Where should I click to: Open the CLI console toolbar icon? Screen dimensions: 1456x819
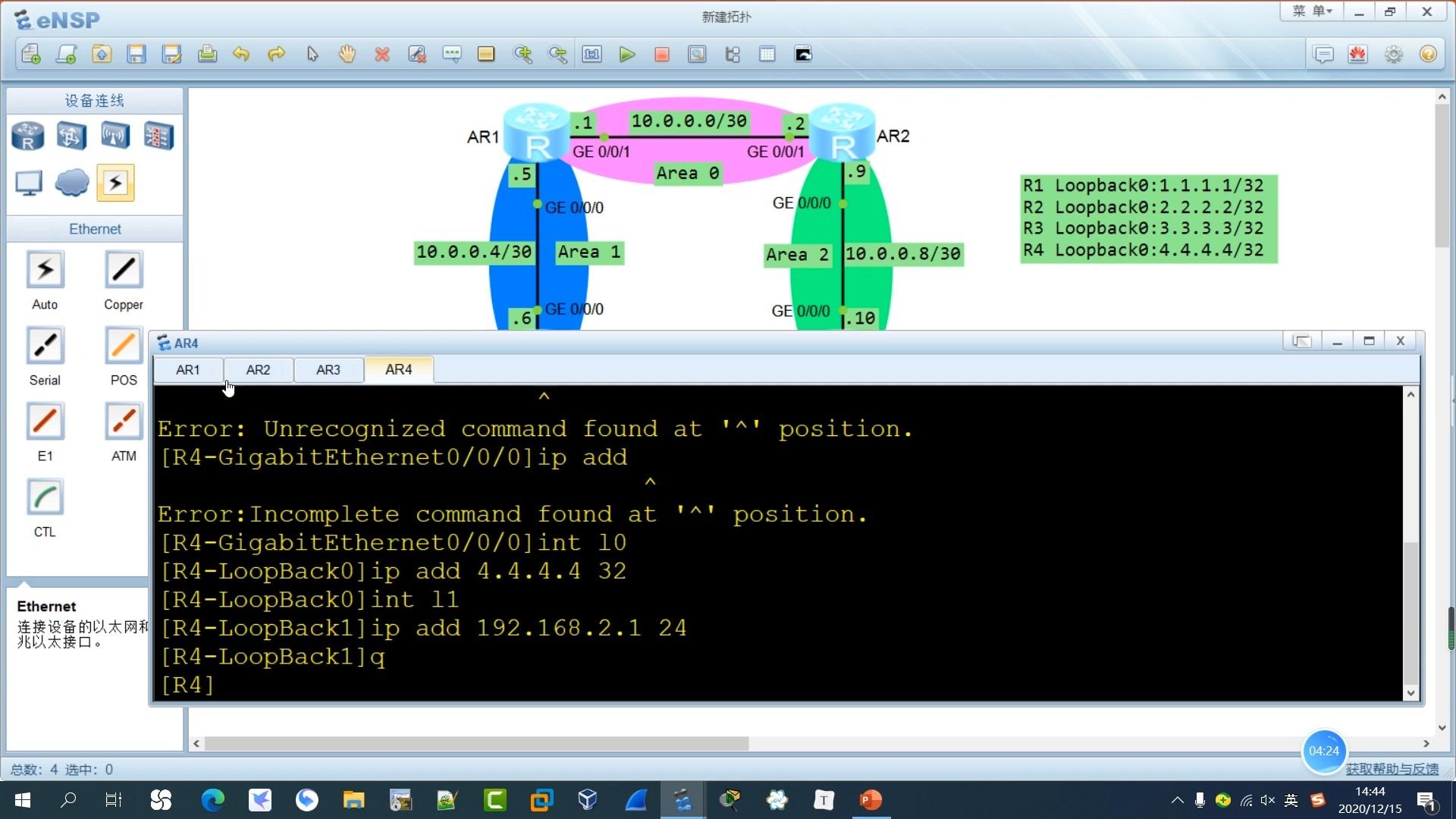point(803,55)
